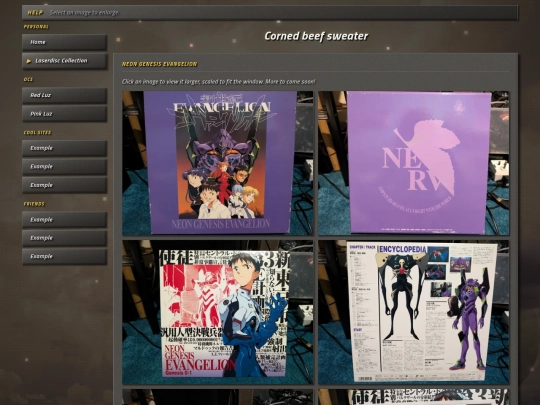The width and height of the screenshot is (540, 405).
Task: Click the Corned beef sweater site title
Action: tap(316, 36)
